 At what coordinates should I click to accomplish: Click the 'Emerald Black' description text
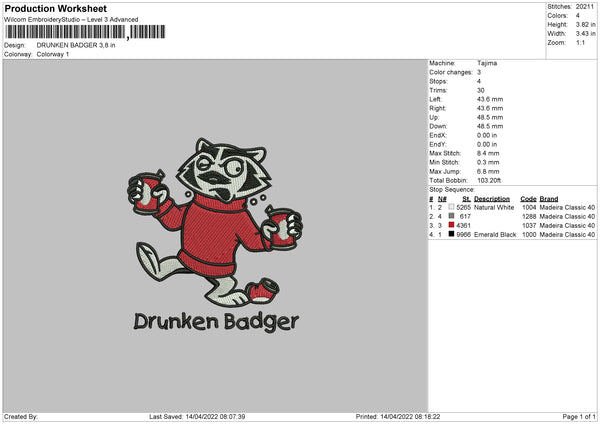point(495,235)
